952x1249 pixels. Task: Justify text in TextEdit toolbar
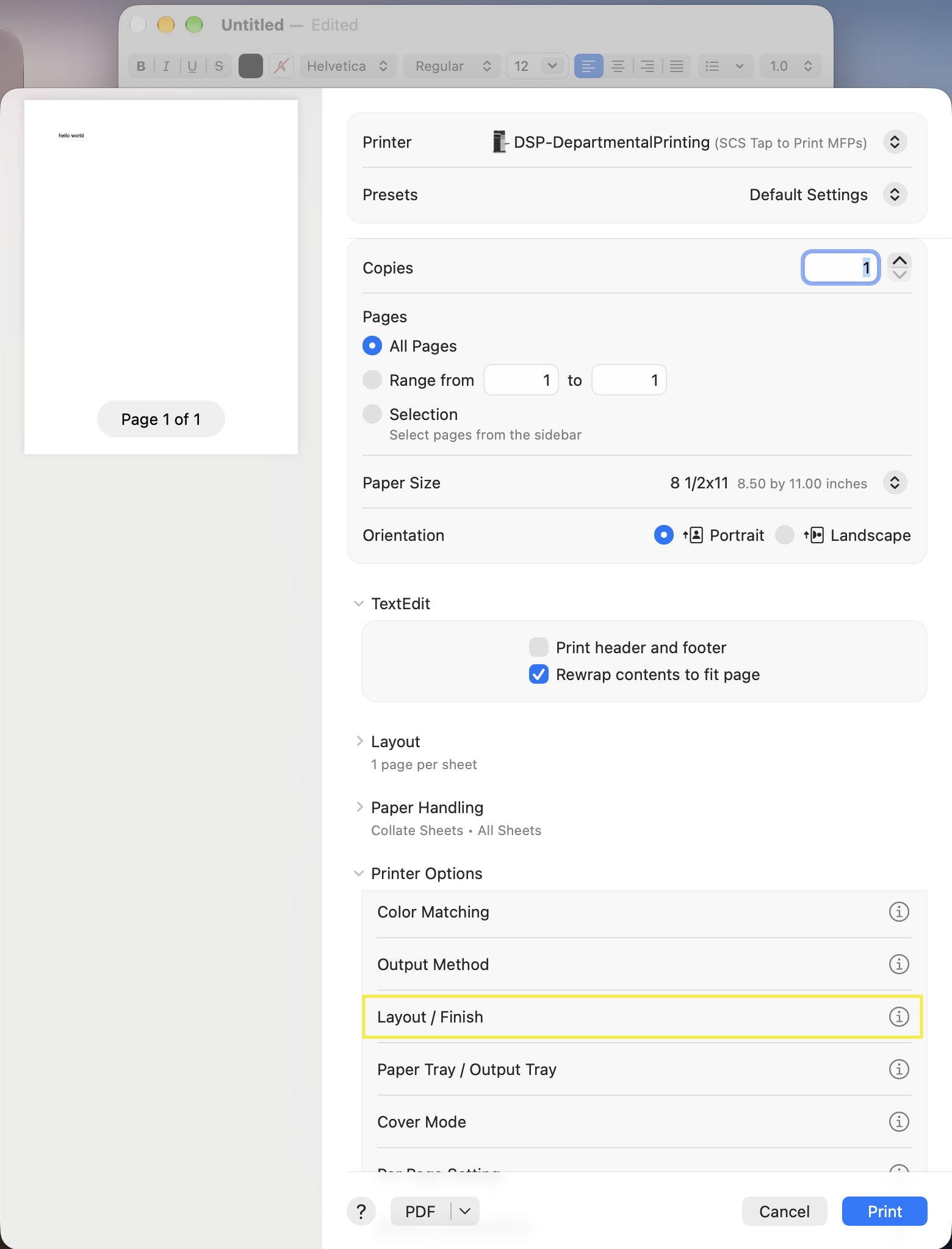pos(676,66)
